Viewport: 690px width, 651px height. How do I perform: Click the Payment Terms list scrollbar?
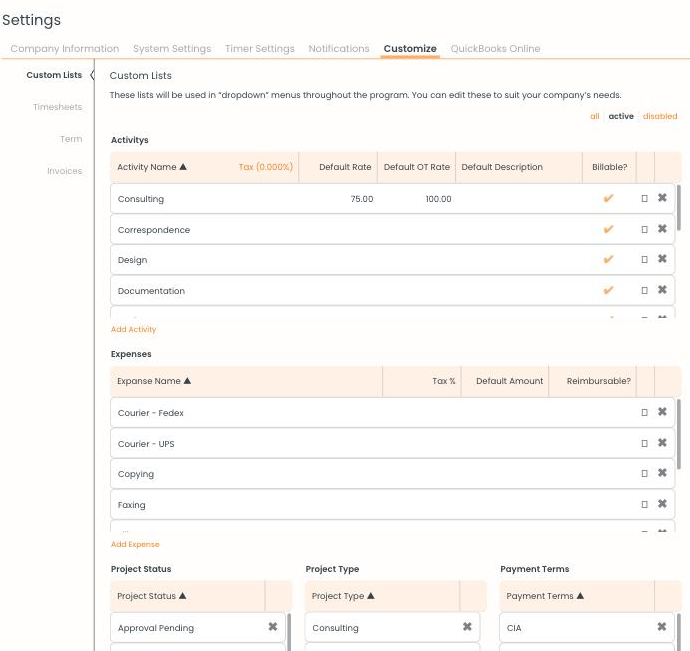pos(679,633)
